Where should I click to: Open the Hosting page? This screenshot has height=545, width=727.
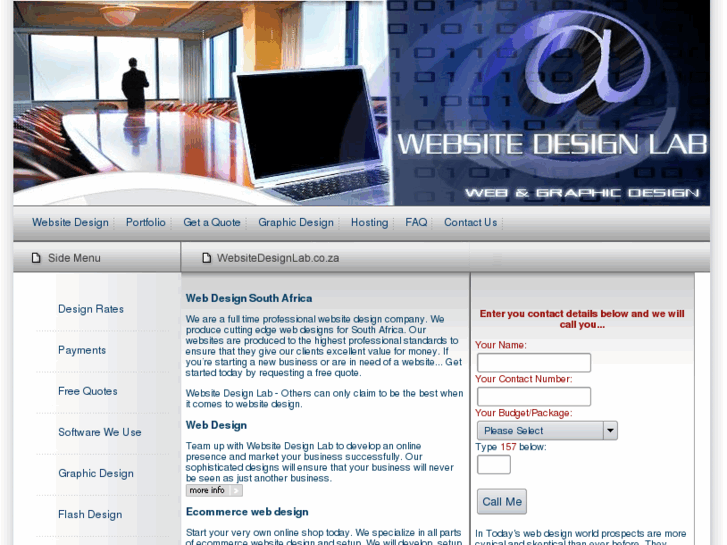point(369,223)
